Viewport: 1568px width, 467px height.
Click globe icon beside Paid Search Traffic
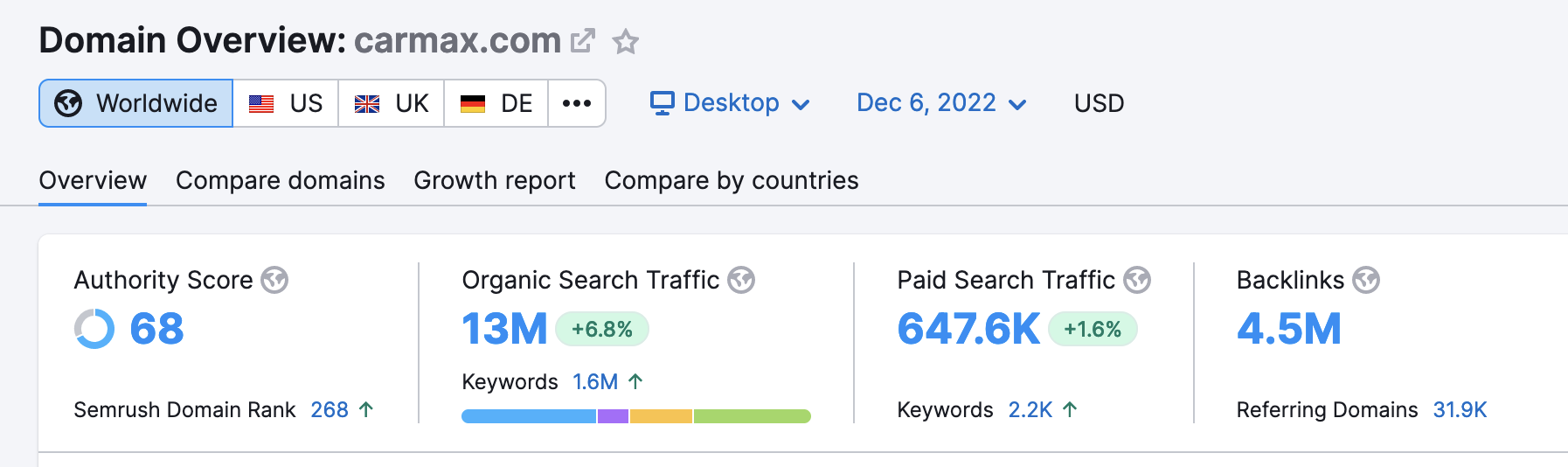(x=1136, y=280)
